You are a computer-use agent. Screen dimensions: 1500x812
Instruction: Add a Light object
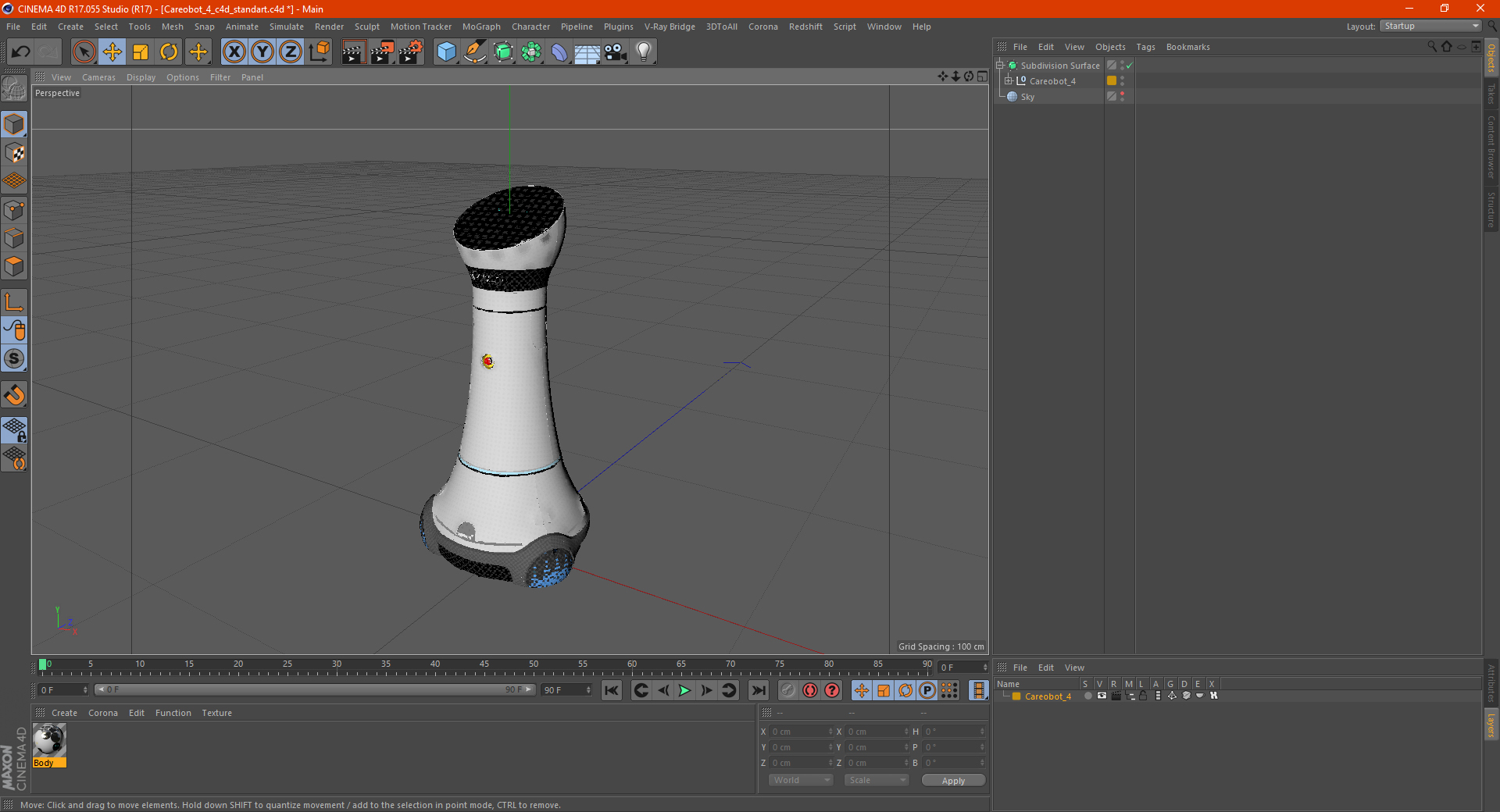[x=644, y=52]
